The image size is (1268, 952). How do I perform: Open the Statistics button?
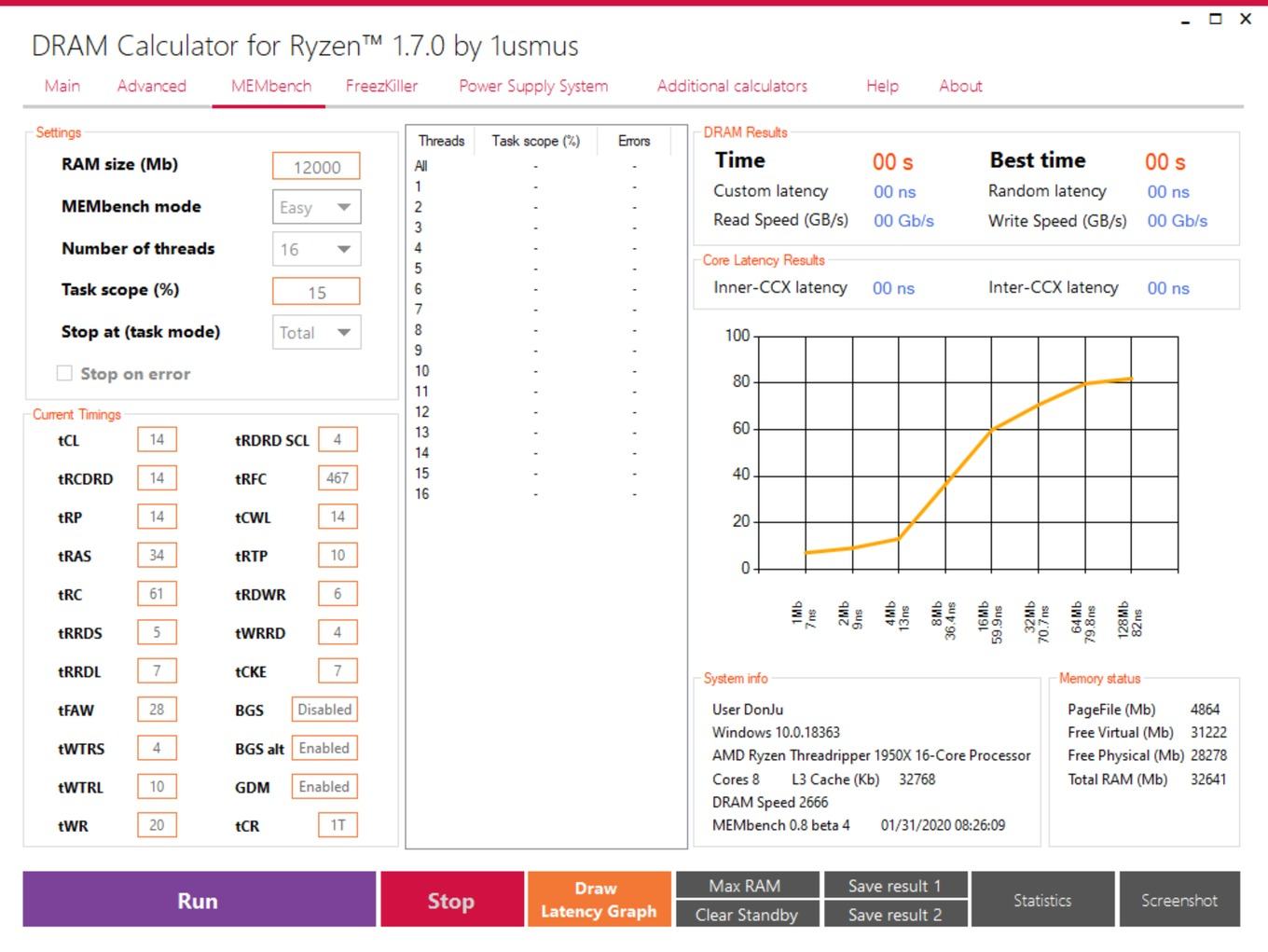tap(1042, 900)
